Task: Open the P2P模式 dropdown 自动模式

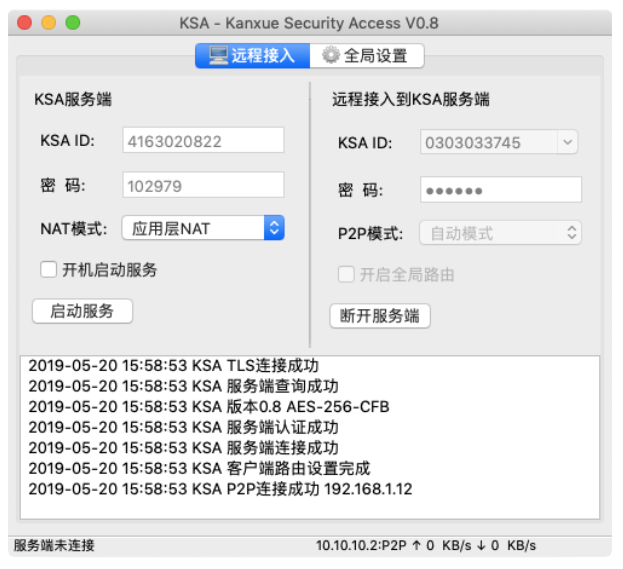Action: click(x=501, y=233)
